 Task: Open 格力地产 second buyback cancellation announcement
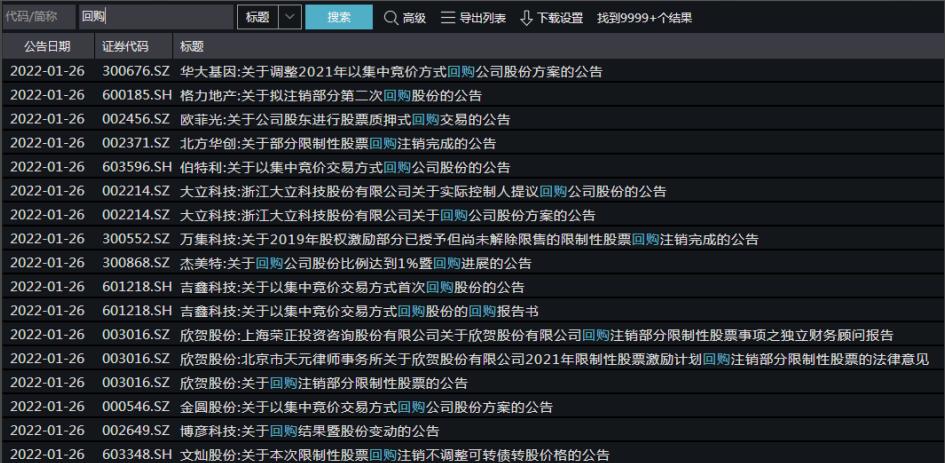[x=331, y=96]
